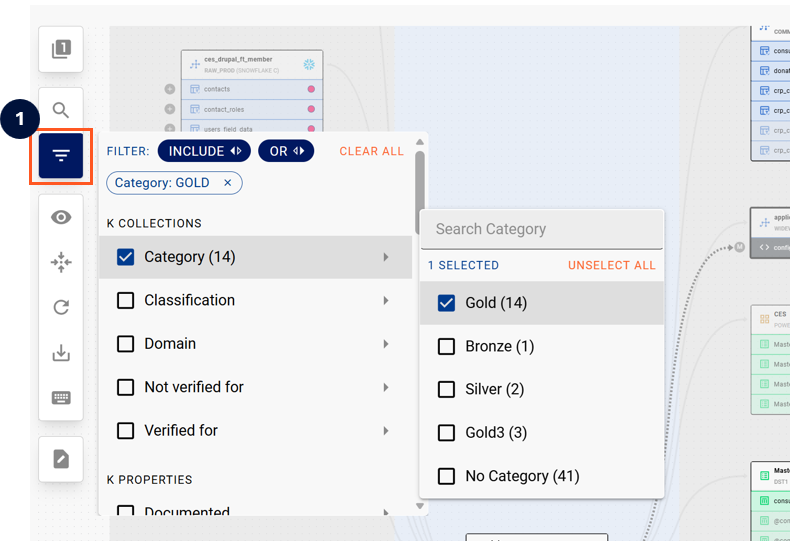Expand the Classification submenu arrow
The width and height of the screenshot is (794, 541).
tap(386, 300)
